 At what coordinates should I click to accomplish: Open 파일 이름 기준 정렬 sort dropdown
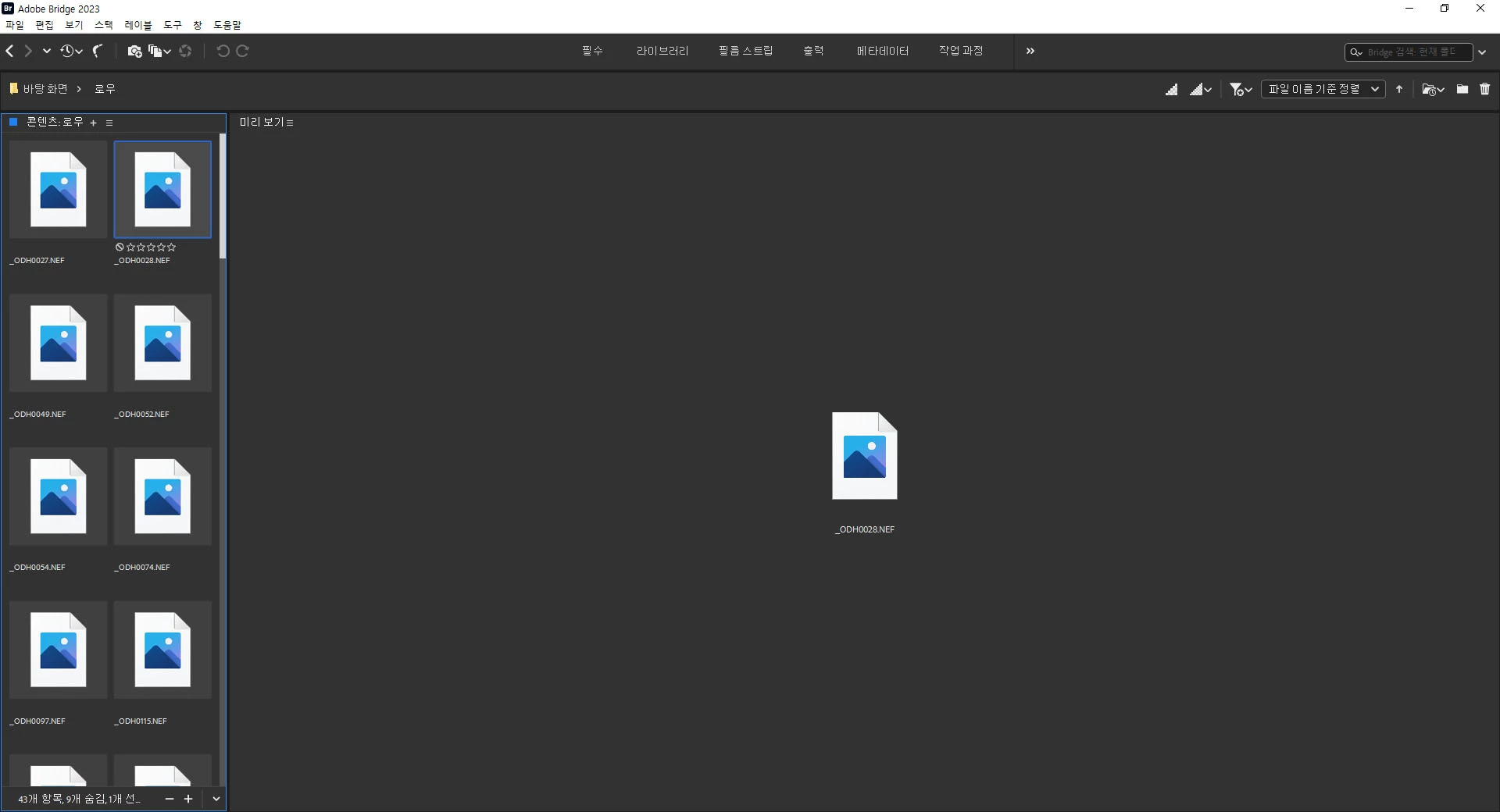pos(1323,89)
